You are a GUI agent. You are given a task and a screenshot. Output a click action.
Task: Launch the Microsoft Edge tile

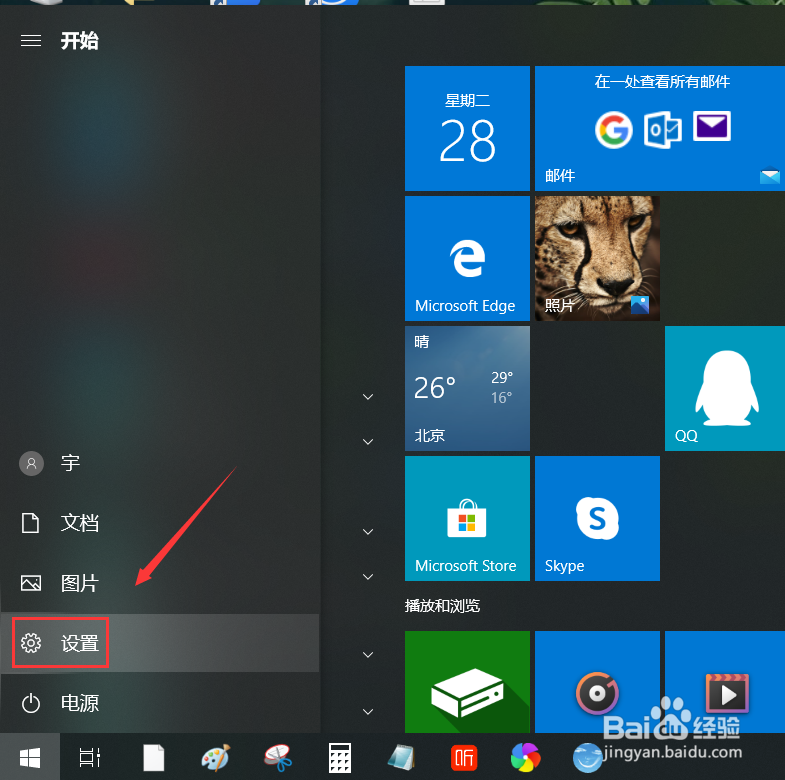click(x=467, y=258)
